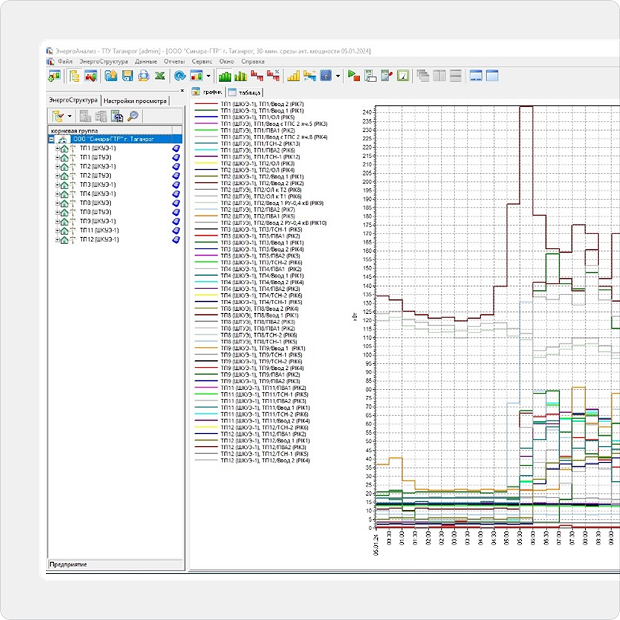This screenshot has width=620, height=620.
Task: Click legend entry "ТП11/ПВА1 (PIK2)"
Action: point(263,388)
